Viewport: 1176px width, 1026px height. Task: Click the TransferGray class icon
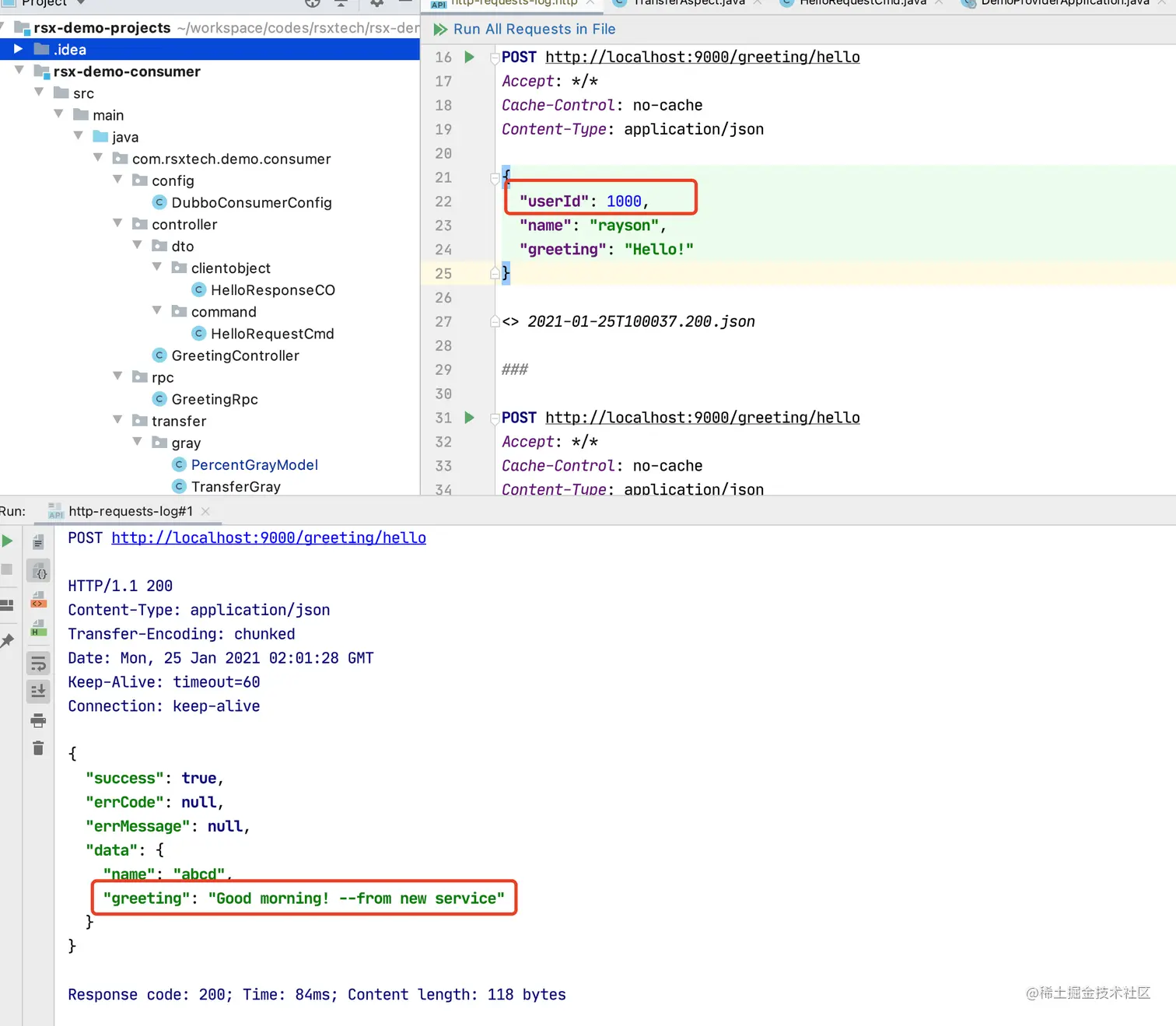coord(179,486)
